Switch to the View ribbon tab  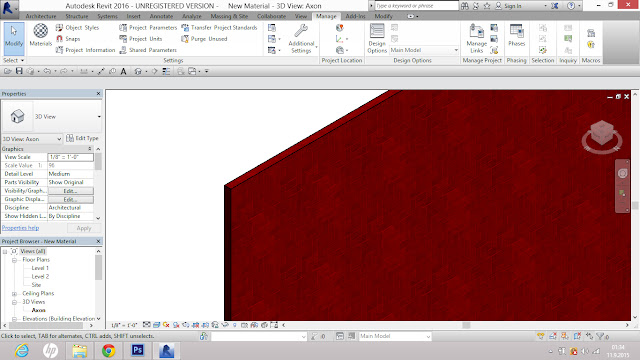coord(301,16)
